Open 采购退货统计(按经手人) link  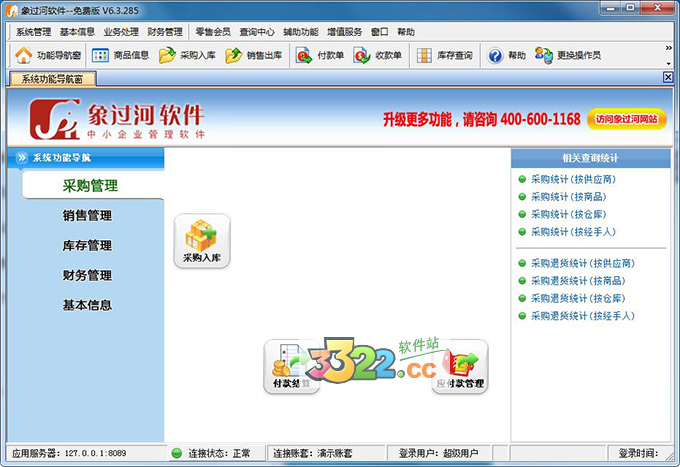(x=582, y=316)
